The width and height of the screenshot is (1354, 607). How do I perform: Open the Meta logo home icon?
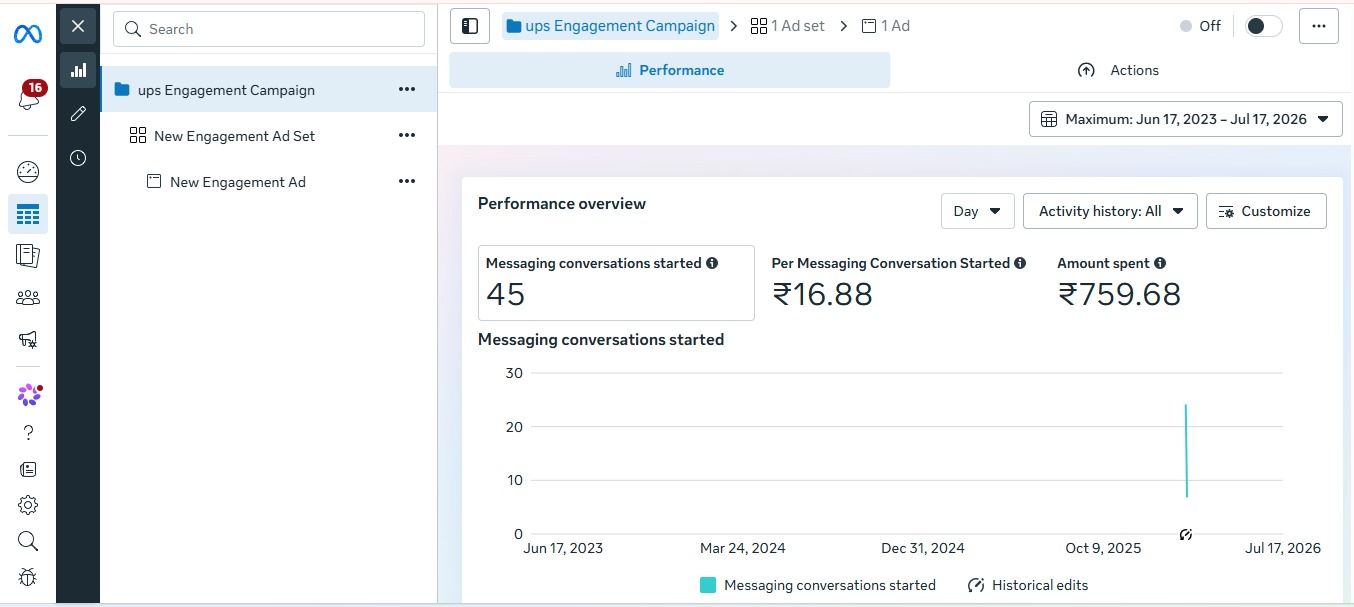click(x=28, y=35)
